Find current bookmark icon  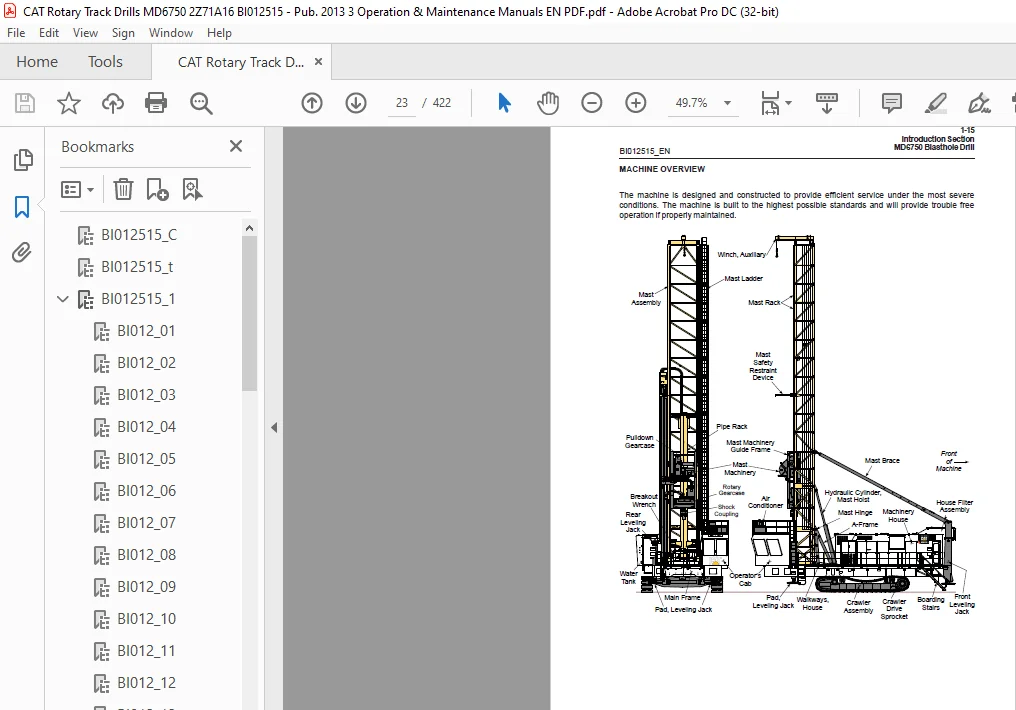(x=192, y=190)
